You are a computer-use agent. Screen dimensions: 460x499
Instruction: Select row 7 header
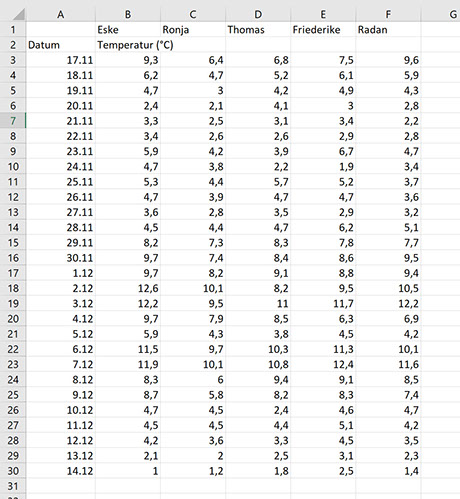(13, 121)
